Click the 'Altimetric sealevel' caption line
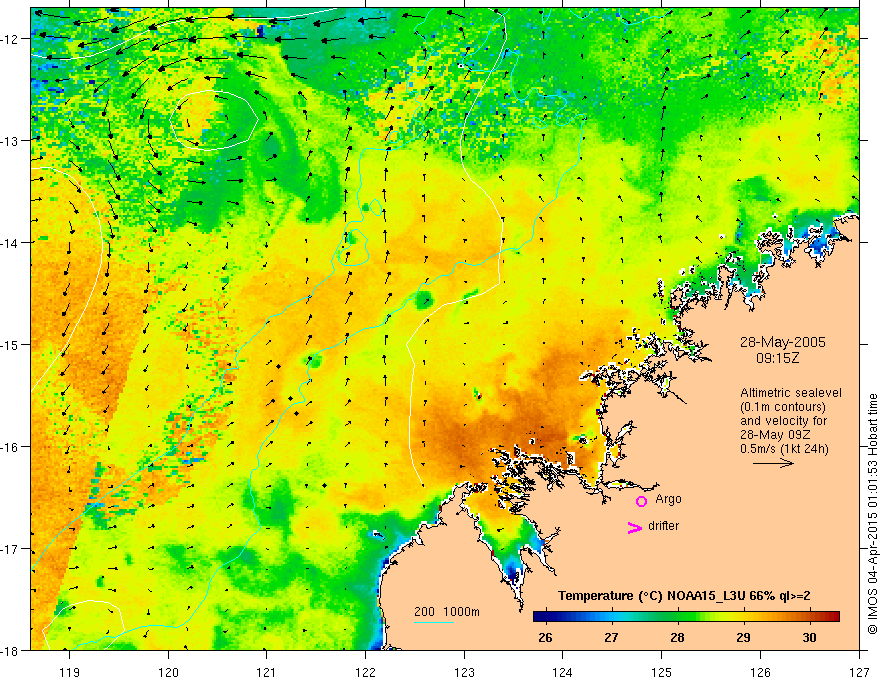This screenshot has width=880, height=680. coord(791,393)
